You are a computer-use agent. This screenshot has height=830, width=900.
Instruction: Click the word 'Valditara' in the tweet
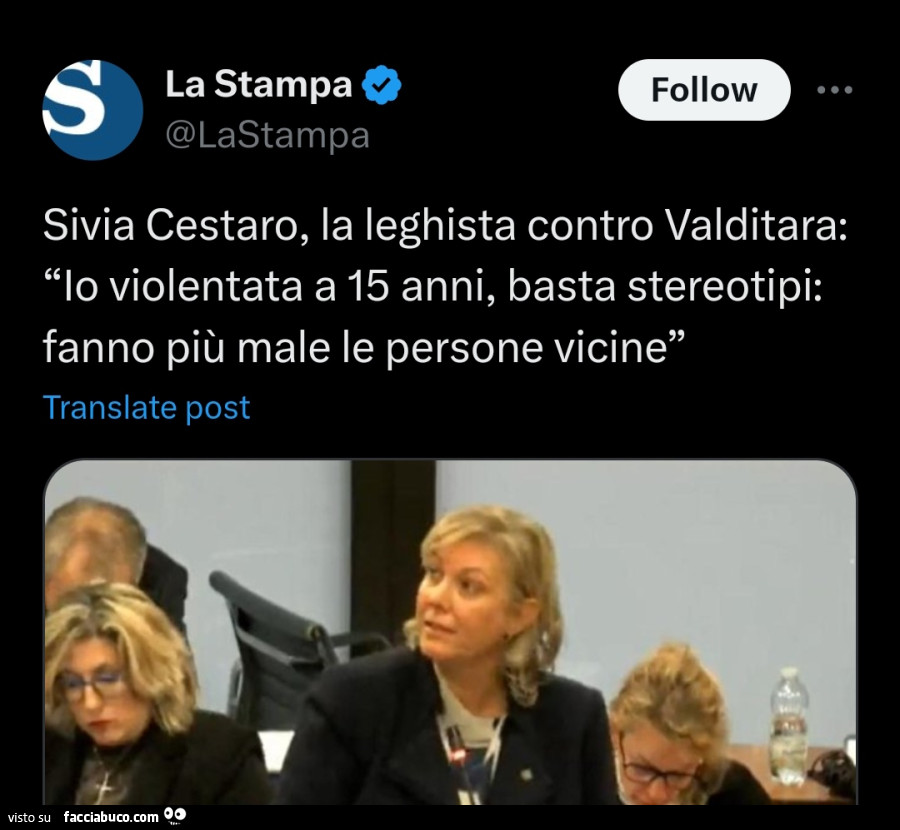[x=755, y=225]
